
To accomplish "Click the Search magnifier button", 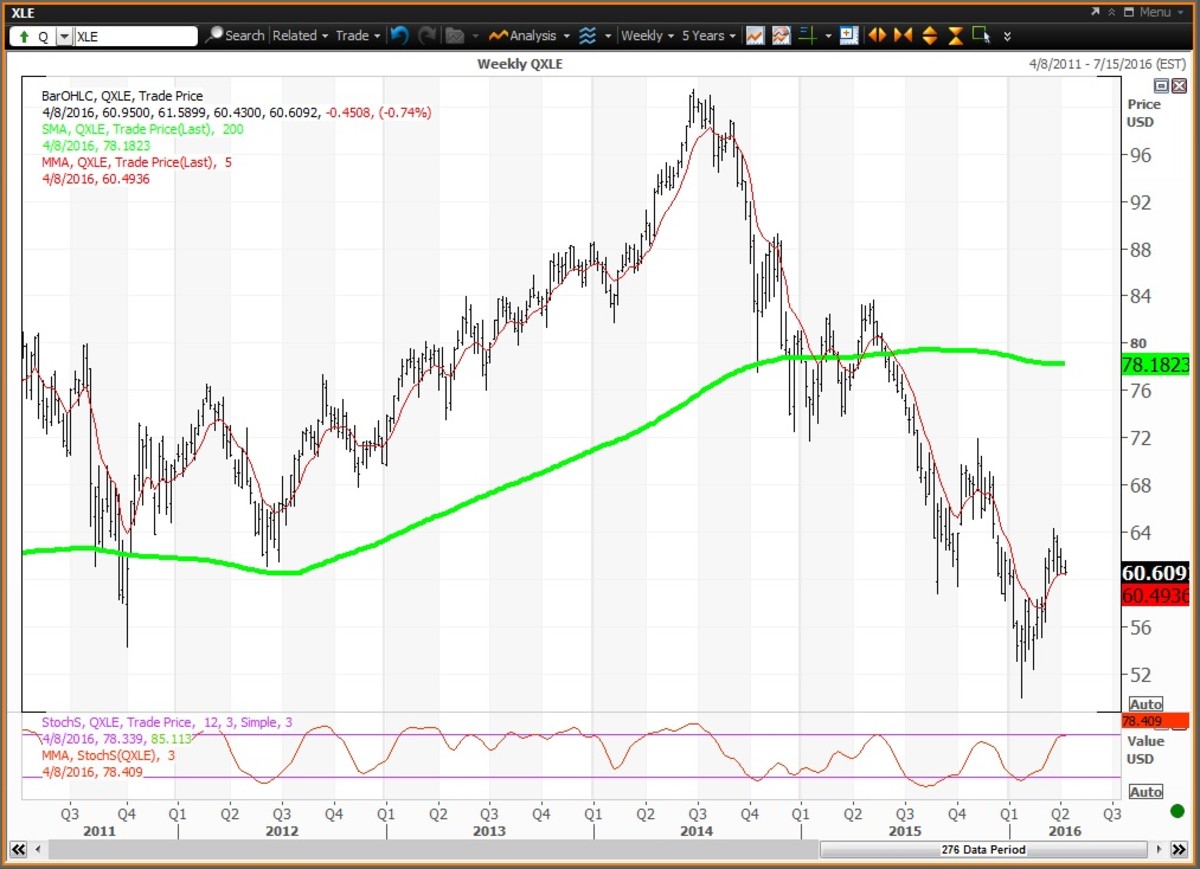I will tap(236, 35).
